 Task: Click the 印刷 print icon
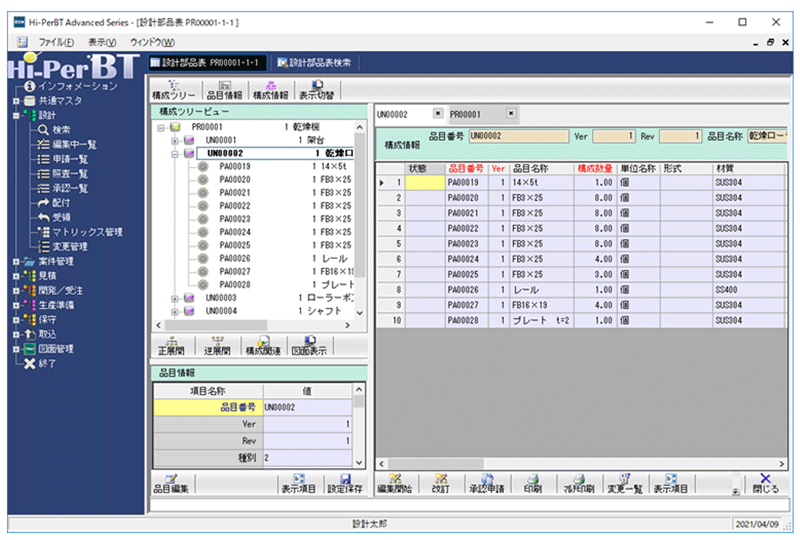(x=533, y=483)
